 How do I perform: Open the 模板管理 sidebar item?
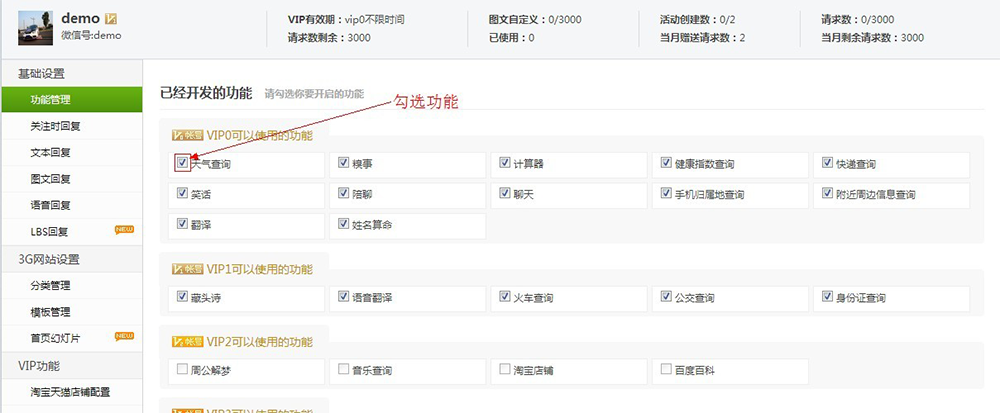pos(51,311)
